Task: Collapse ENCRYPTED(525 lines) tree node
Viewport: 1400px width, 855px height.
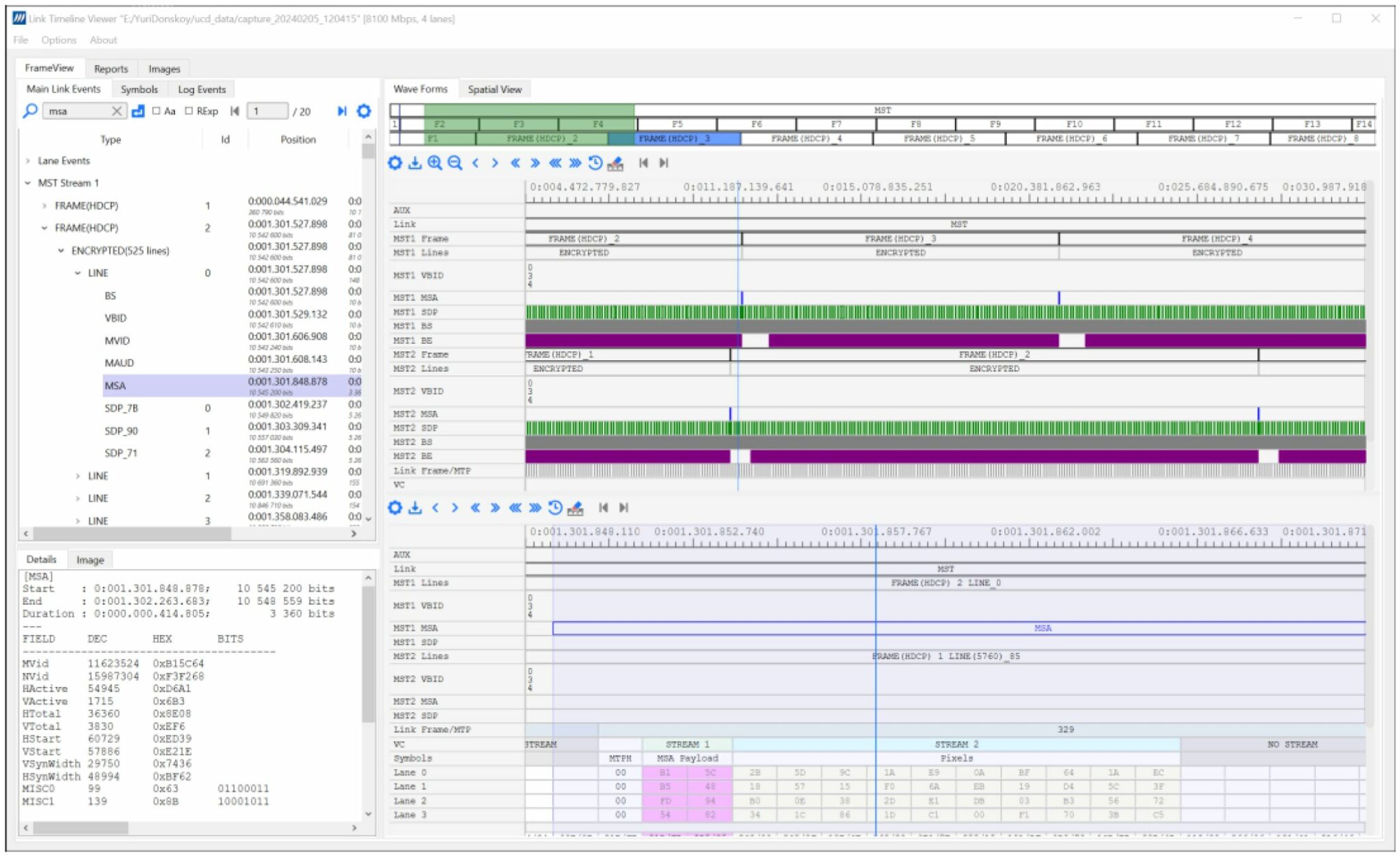Action: coord(61,251)
